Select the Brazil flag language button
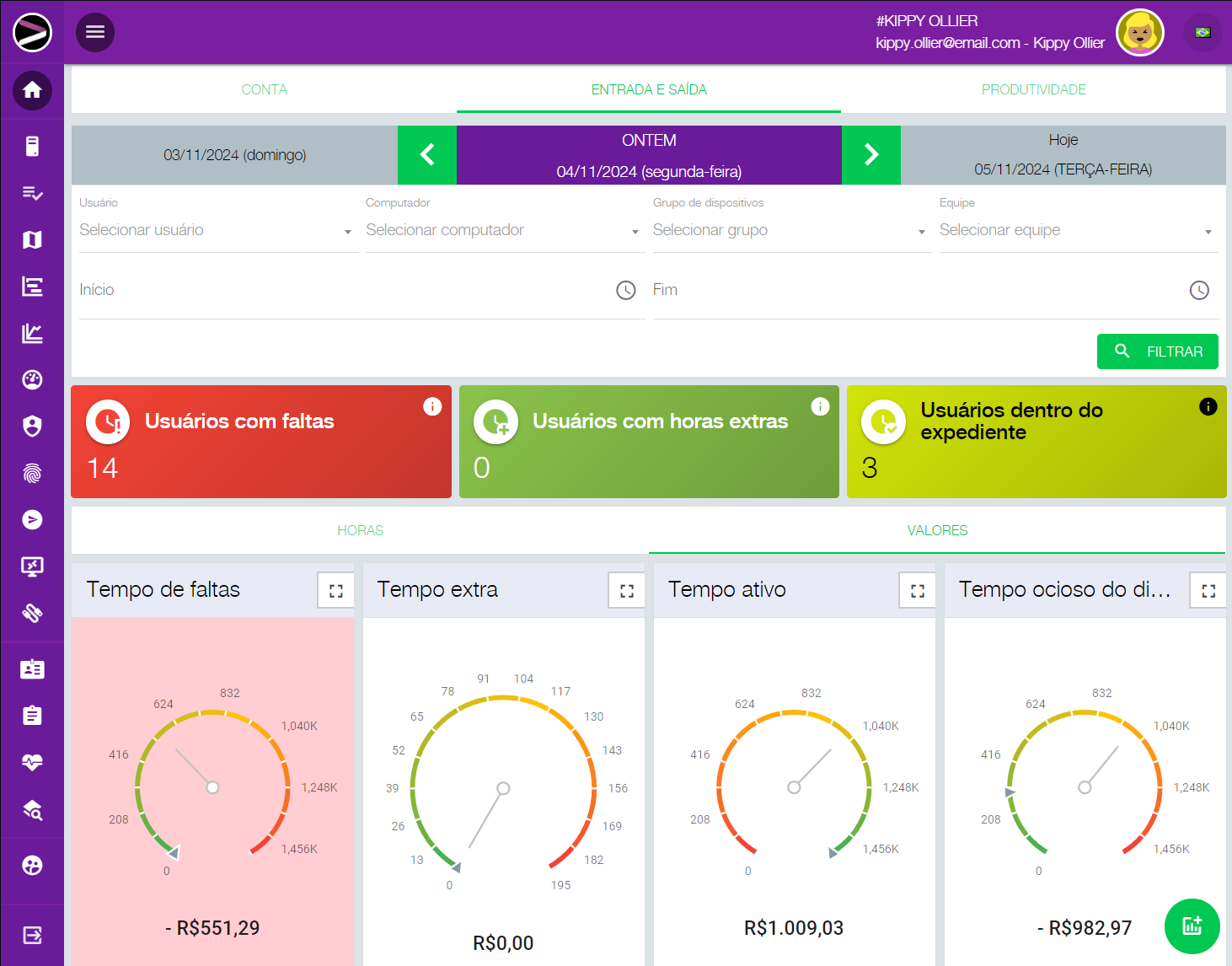1232x966 pixels. (1203, 33)
